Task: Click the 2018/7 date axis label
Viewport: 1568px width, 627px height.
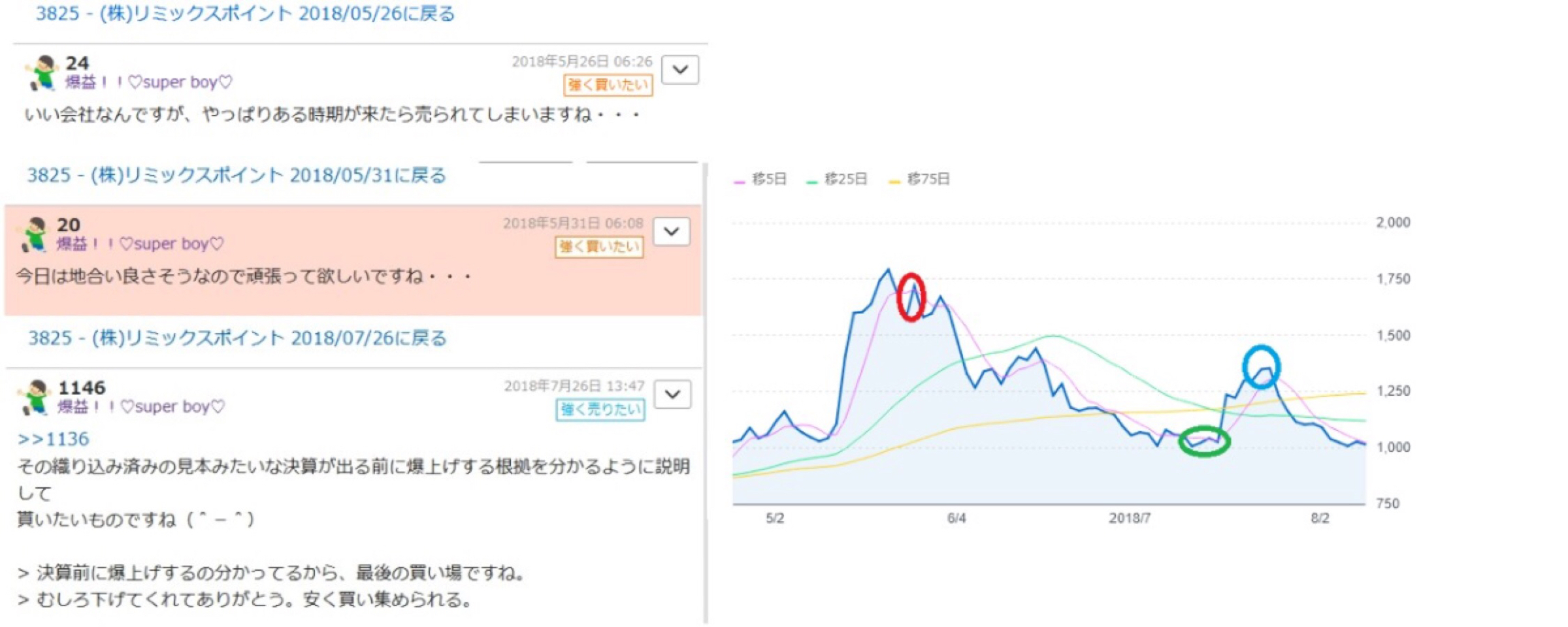Action: pos(1130,519)
